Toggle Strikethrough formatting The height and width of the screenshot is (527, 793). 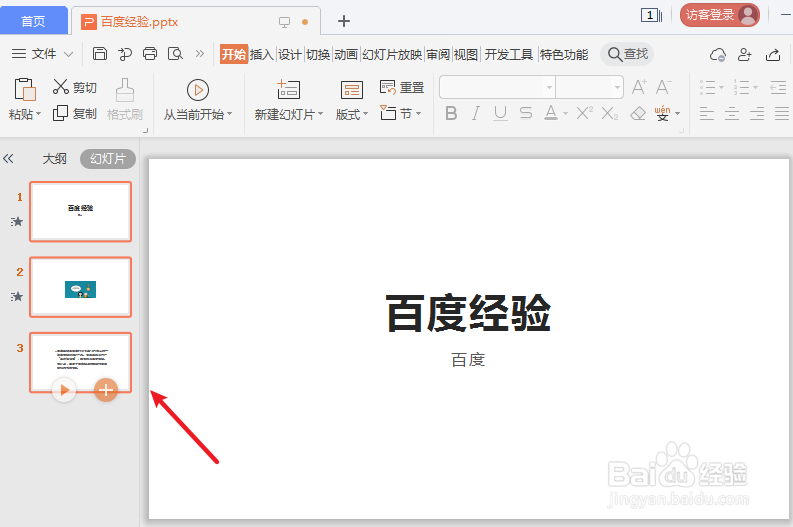(526, 113)
